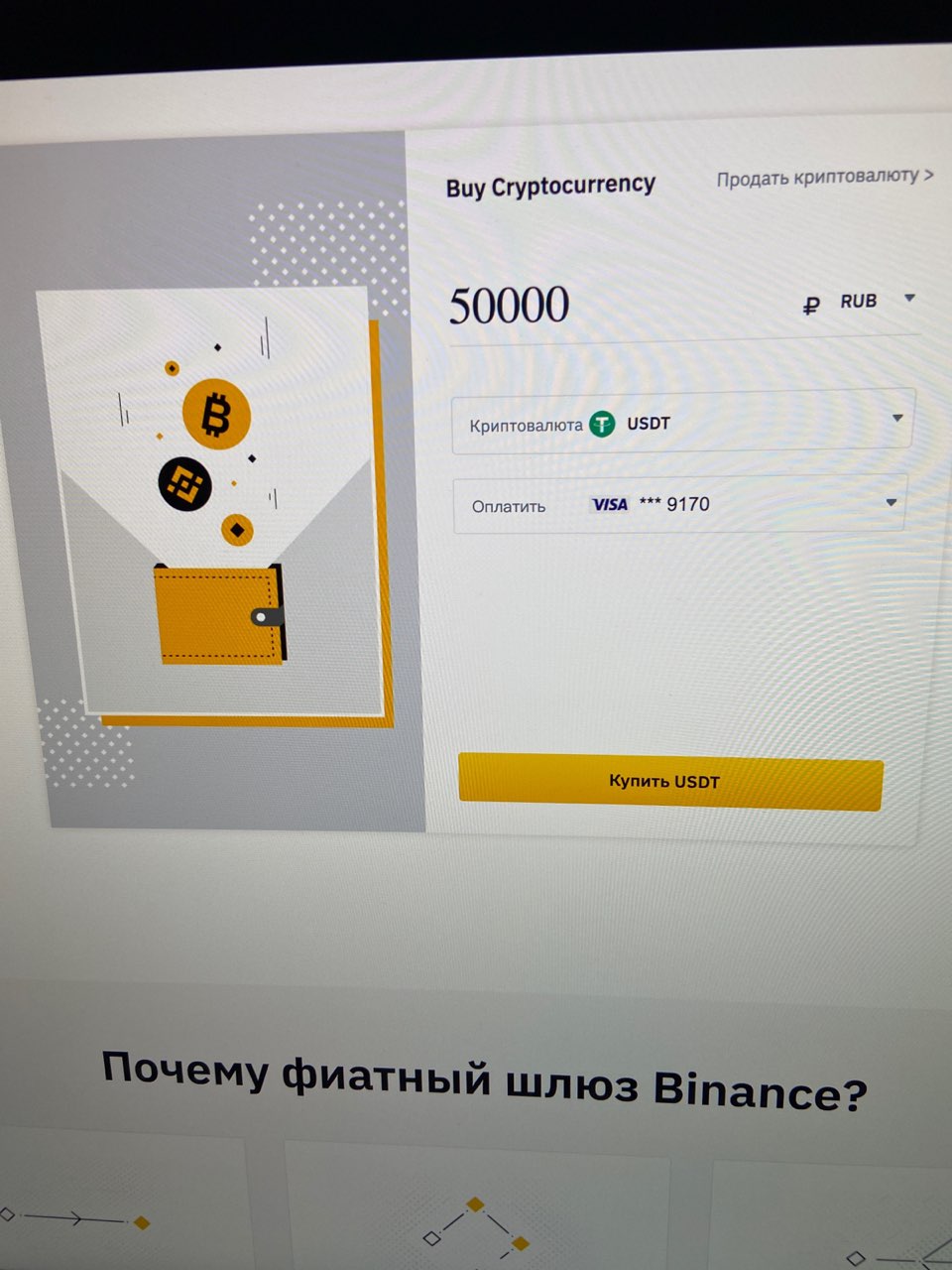Image resolution: width=952 pixels, height=1270 pixels.
Task: Expand the Оплатить card selector arrow
Action: click(891, 503)
